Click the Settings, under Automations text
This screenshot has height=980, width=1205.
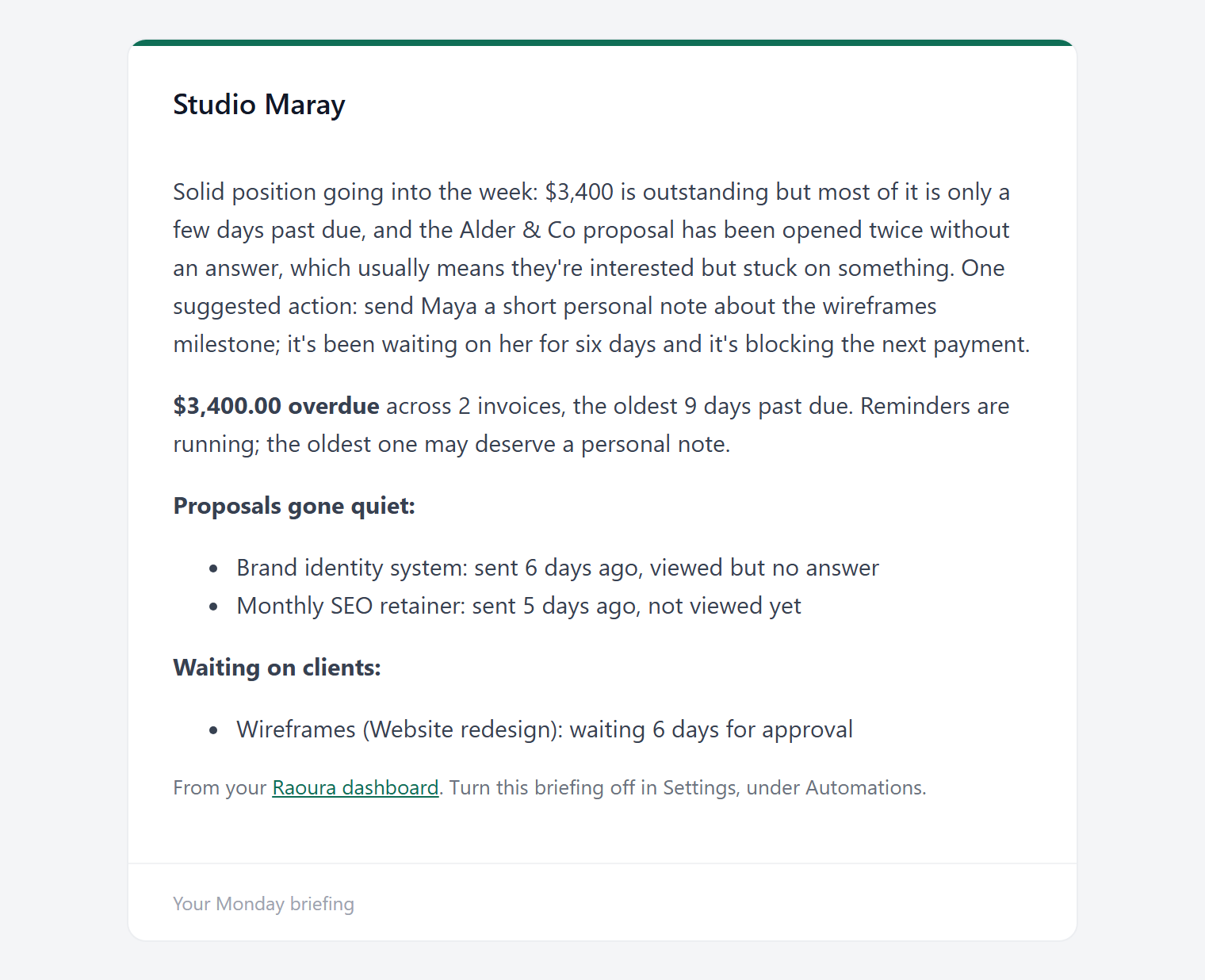pos(794,787)
